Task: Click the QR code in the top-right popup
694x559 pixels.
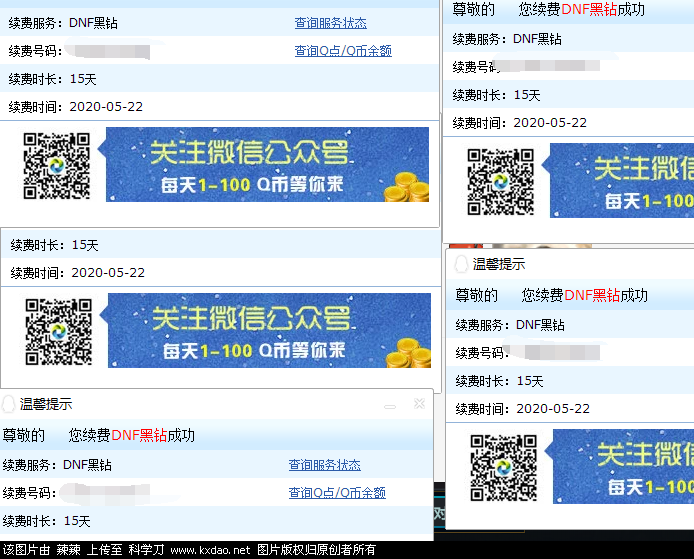Action: (501, 182)
